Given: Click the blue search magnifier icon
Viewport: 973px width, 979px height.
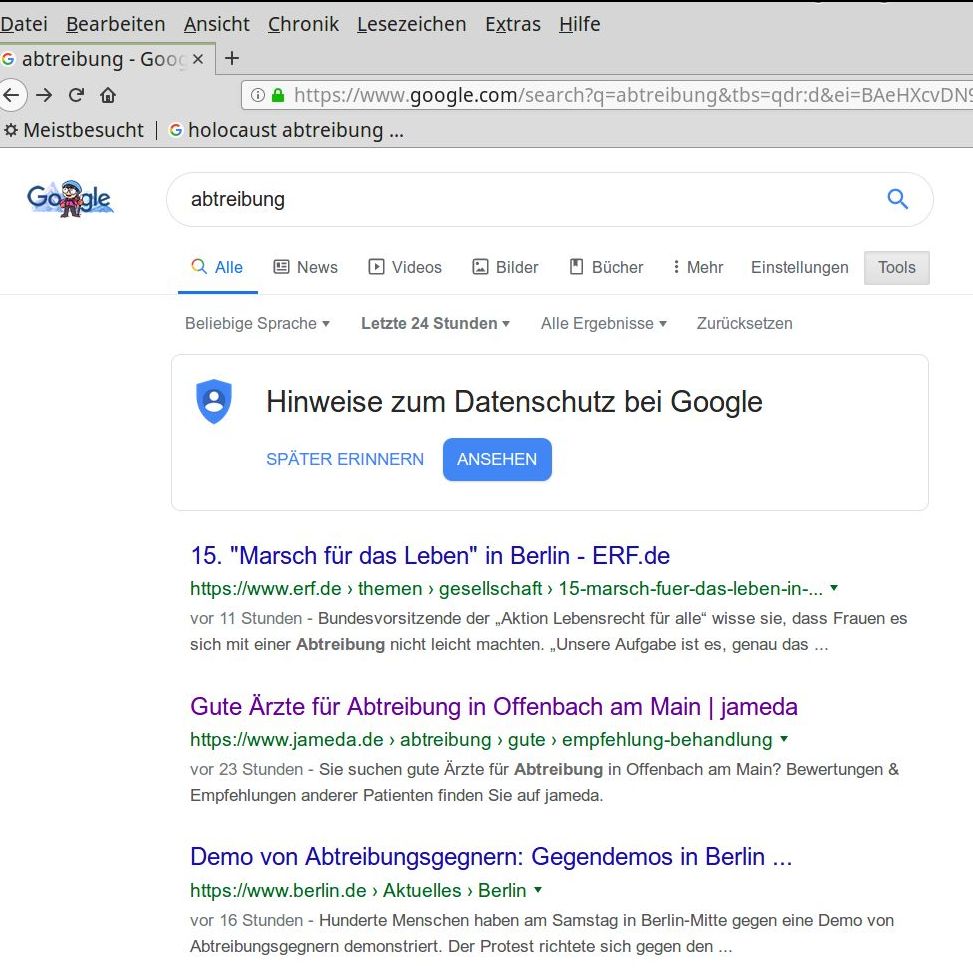Looking at the screenshot, I should (897, 199).
